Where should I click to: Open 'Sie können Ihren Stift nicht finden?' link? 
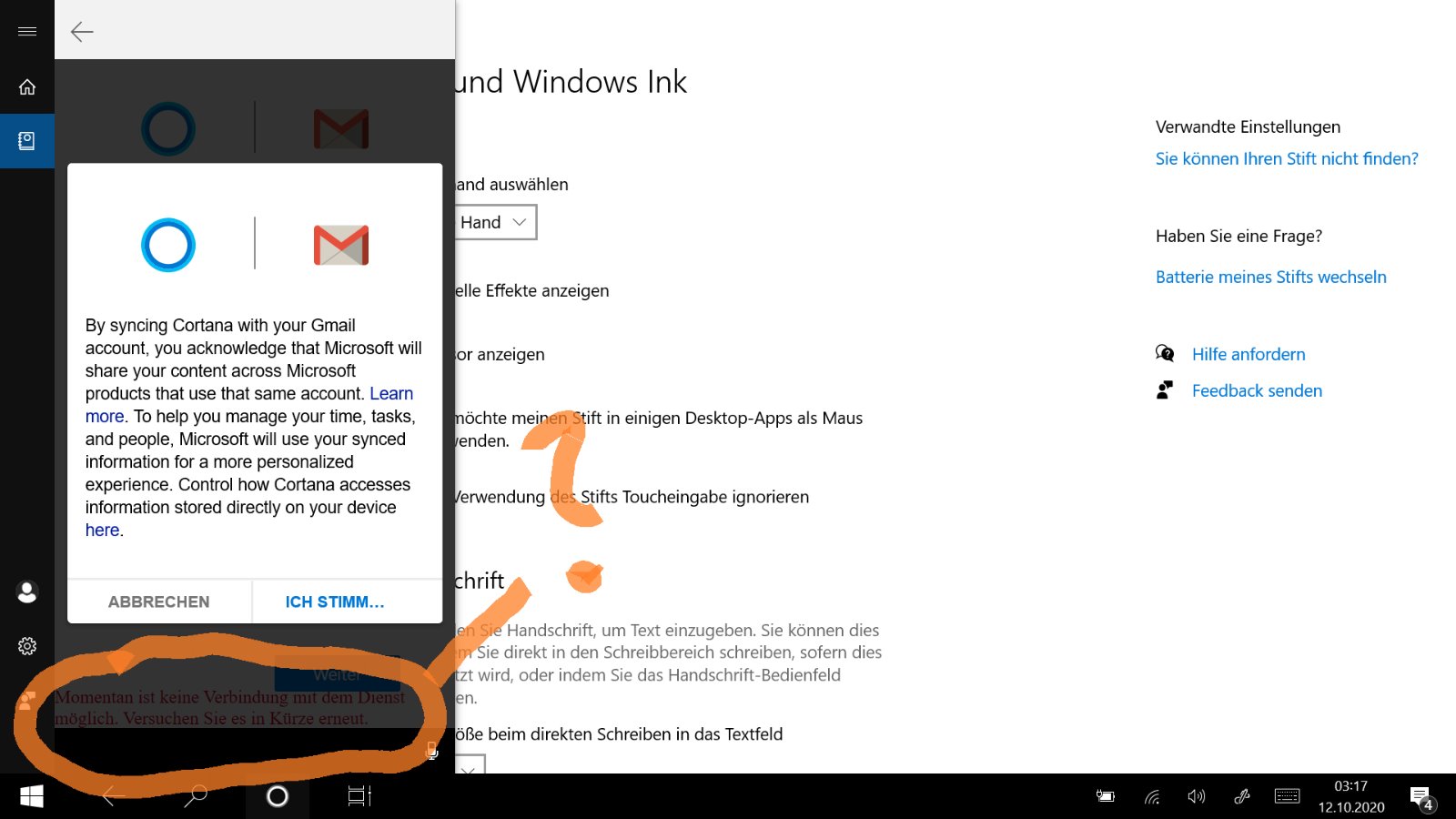pos(1287,158)
